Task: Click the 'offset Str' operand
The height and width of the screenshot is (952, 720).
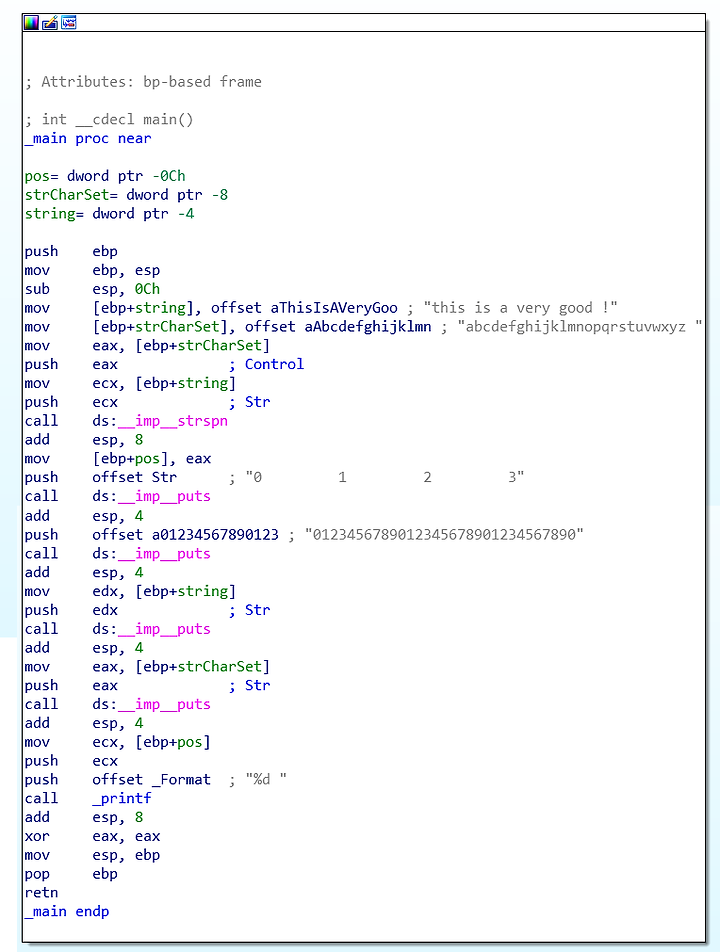Action: click(135, 477)
